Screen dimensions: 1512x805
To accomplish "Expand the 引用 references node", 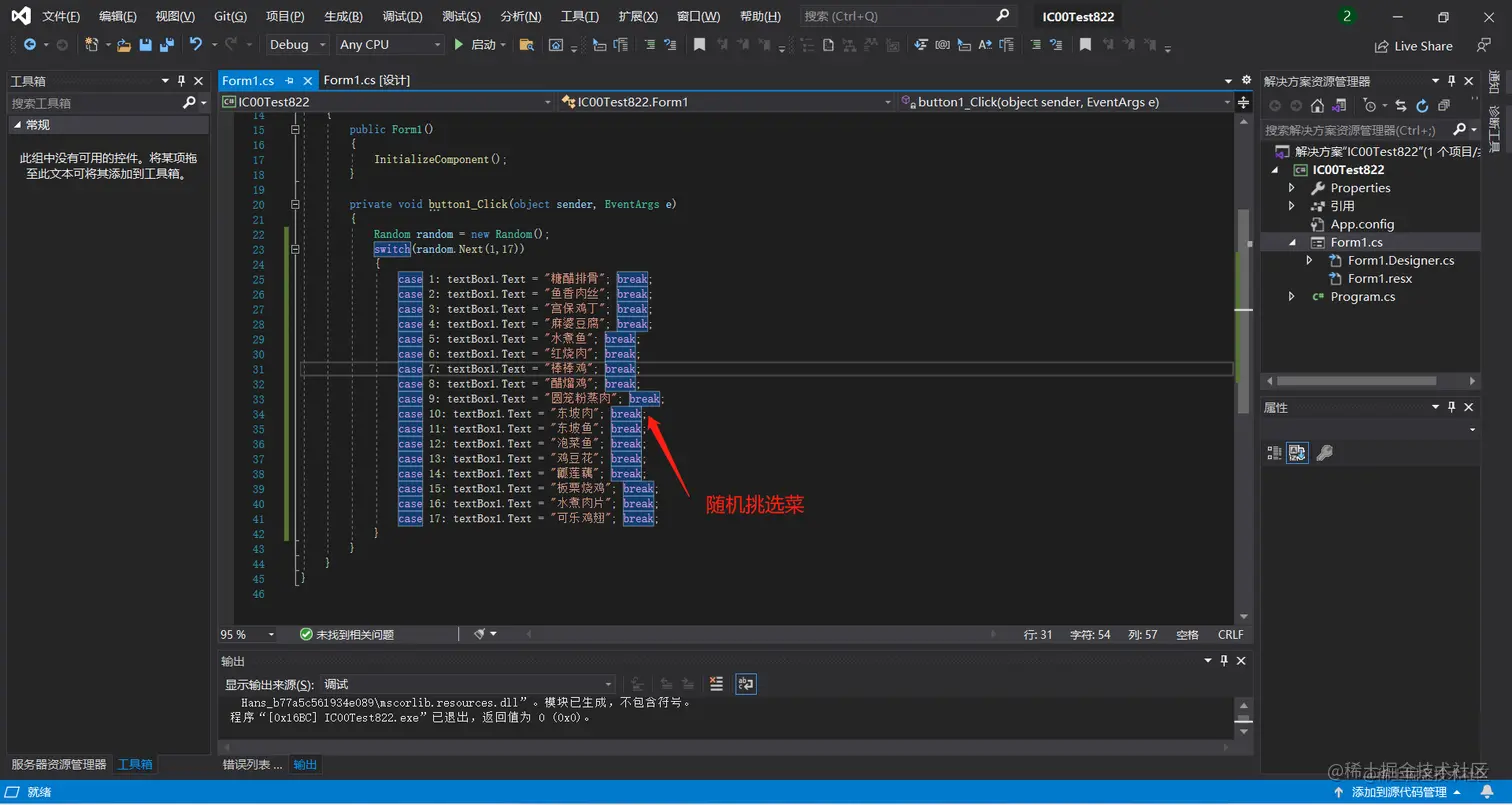I will tap(1292, 206).
